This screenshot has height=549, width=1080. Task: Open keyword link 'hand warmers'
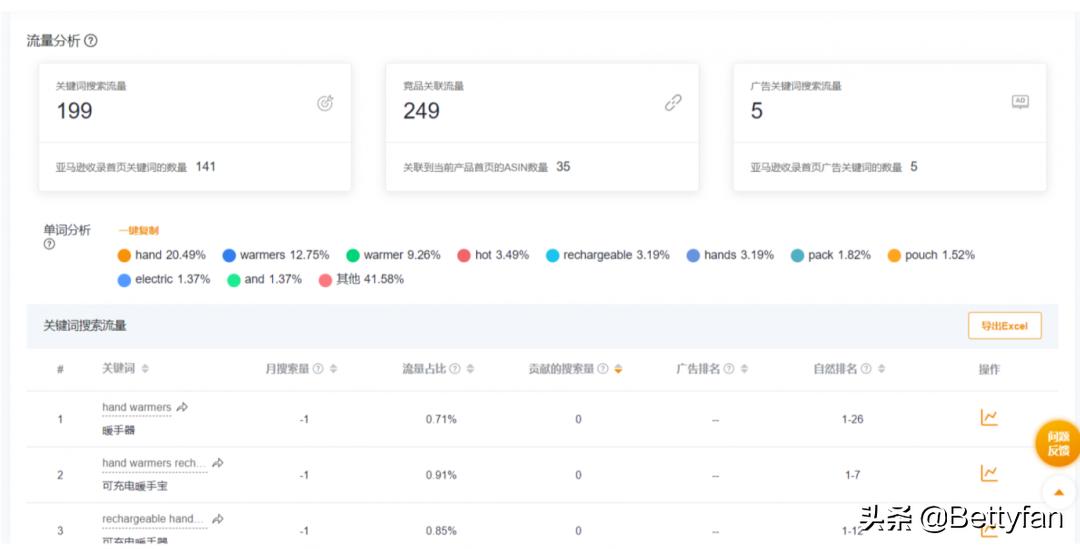tap(136, 408)
